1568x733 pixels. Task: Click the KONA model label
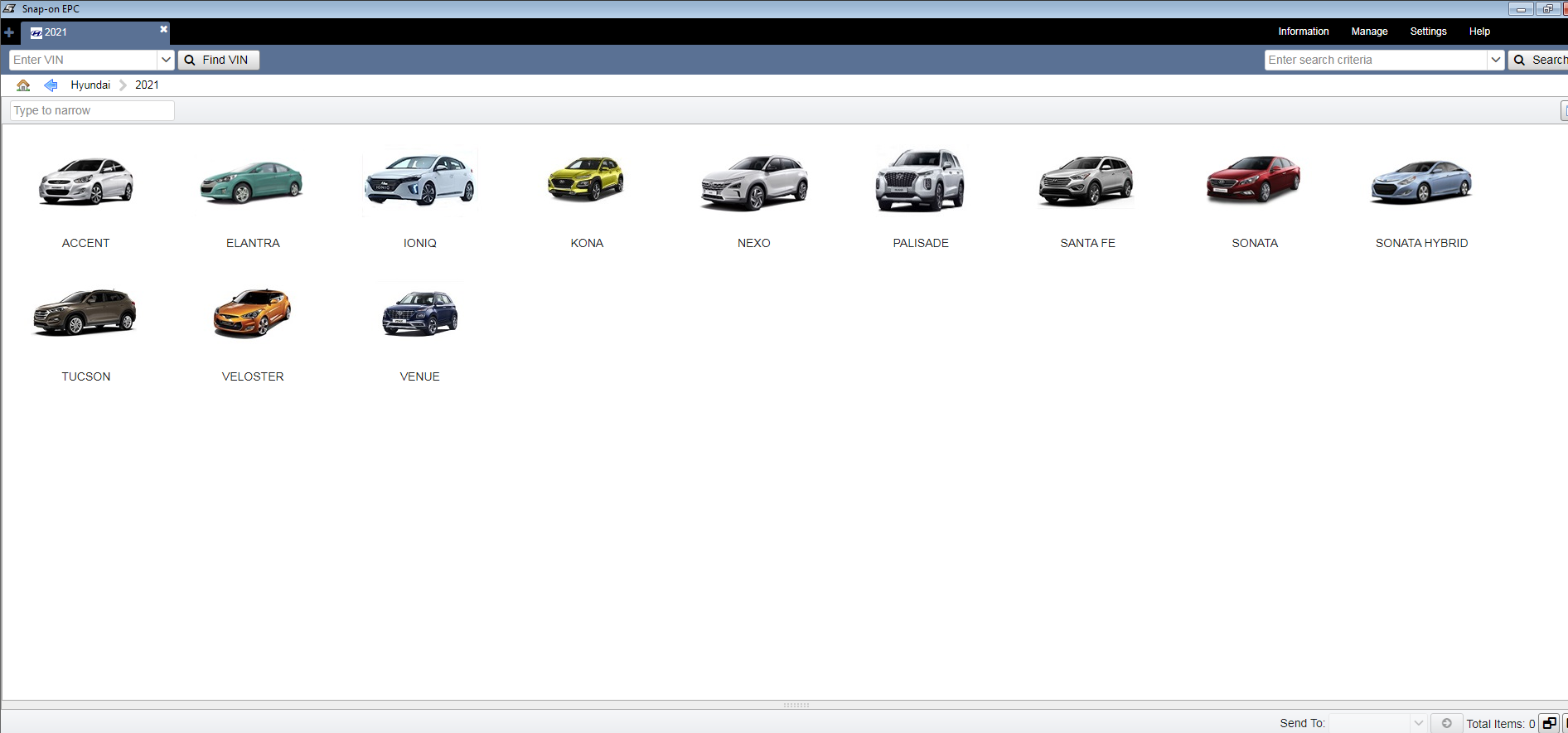587,243
